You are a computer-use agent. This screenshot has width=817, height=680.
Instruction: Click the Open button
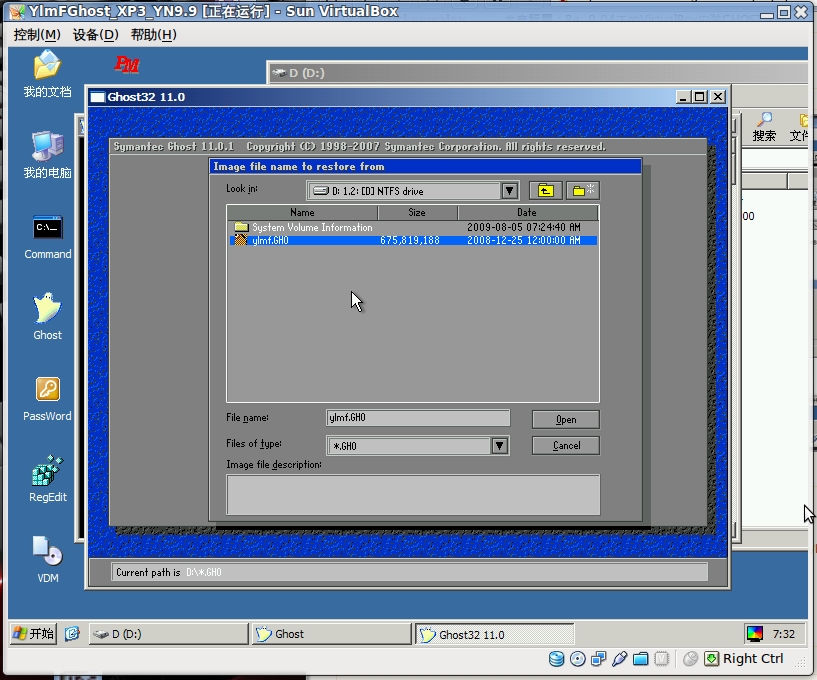(566, 419)
